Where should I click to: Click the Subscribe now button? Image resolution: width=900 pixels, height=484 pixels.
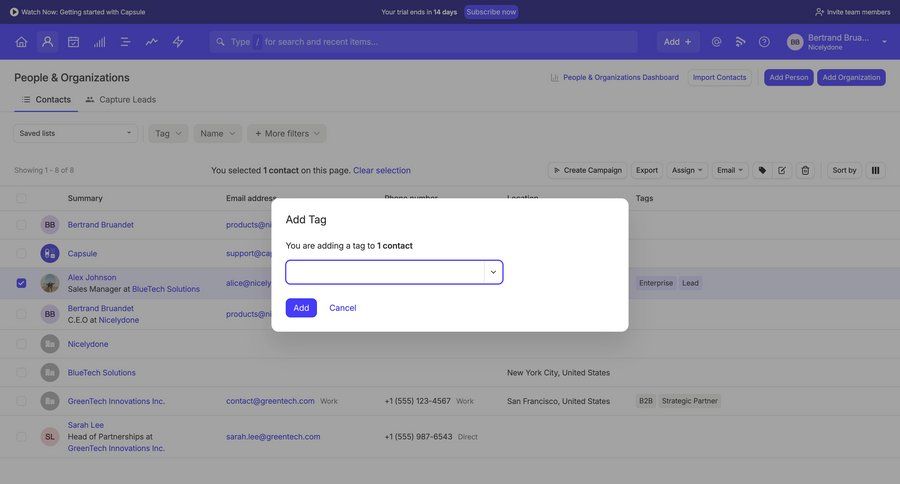point(491,12)
